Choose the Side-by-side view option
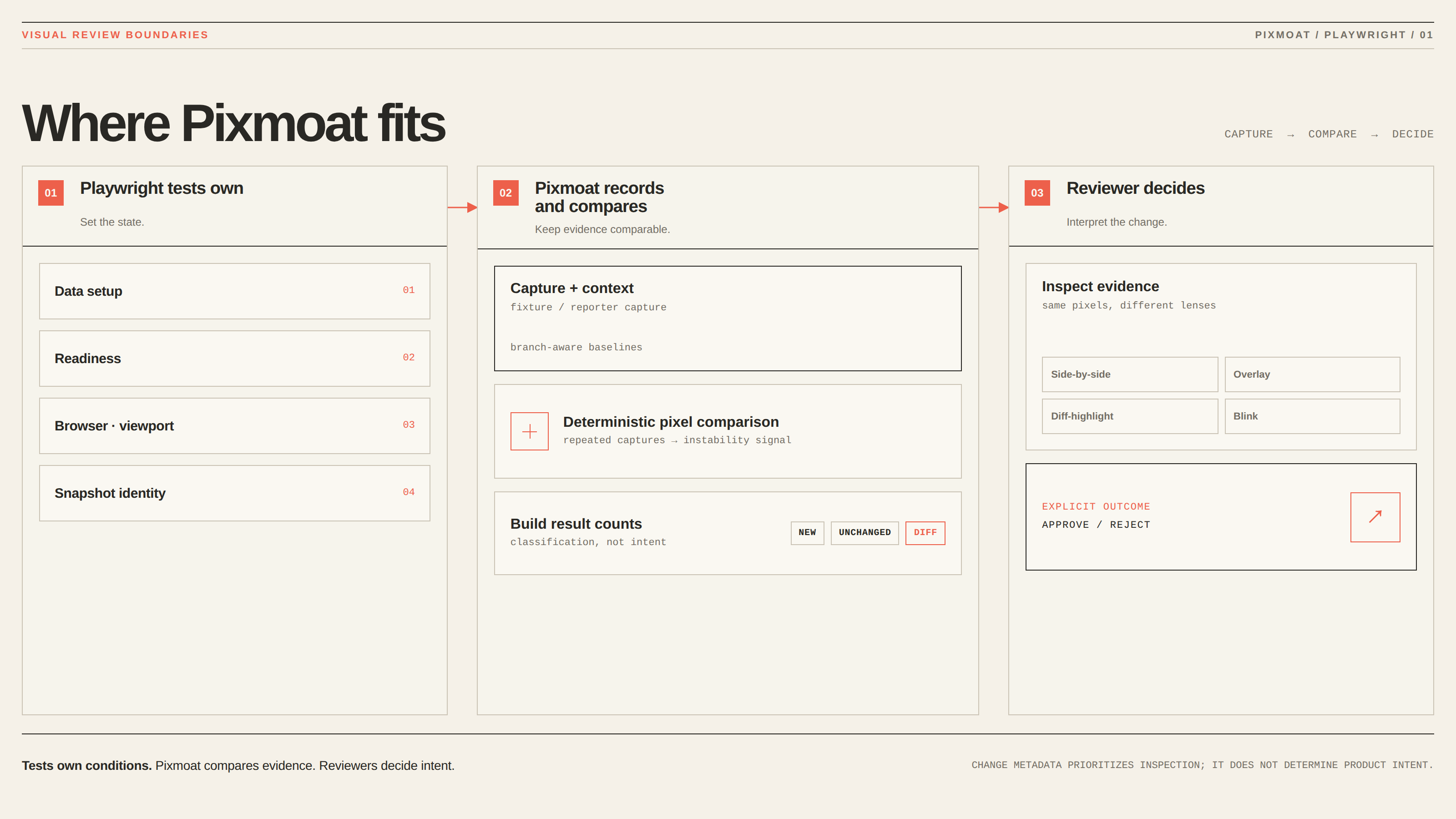Viewport: 1456px width, 819px height. 1129,374
